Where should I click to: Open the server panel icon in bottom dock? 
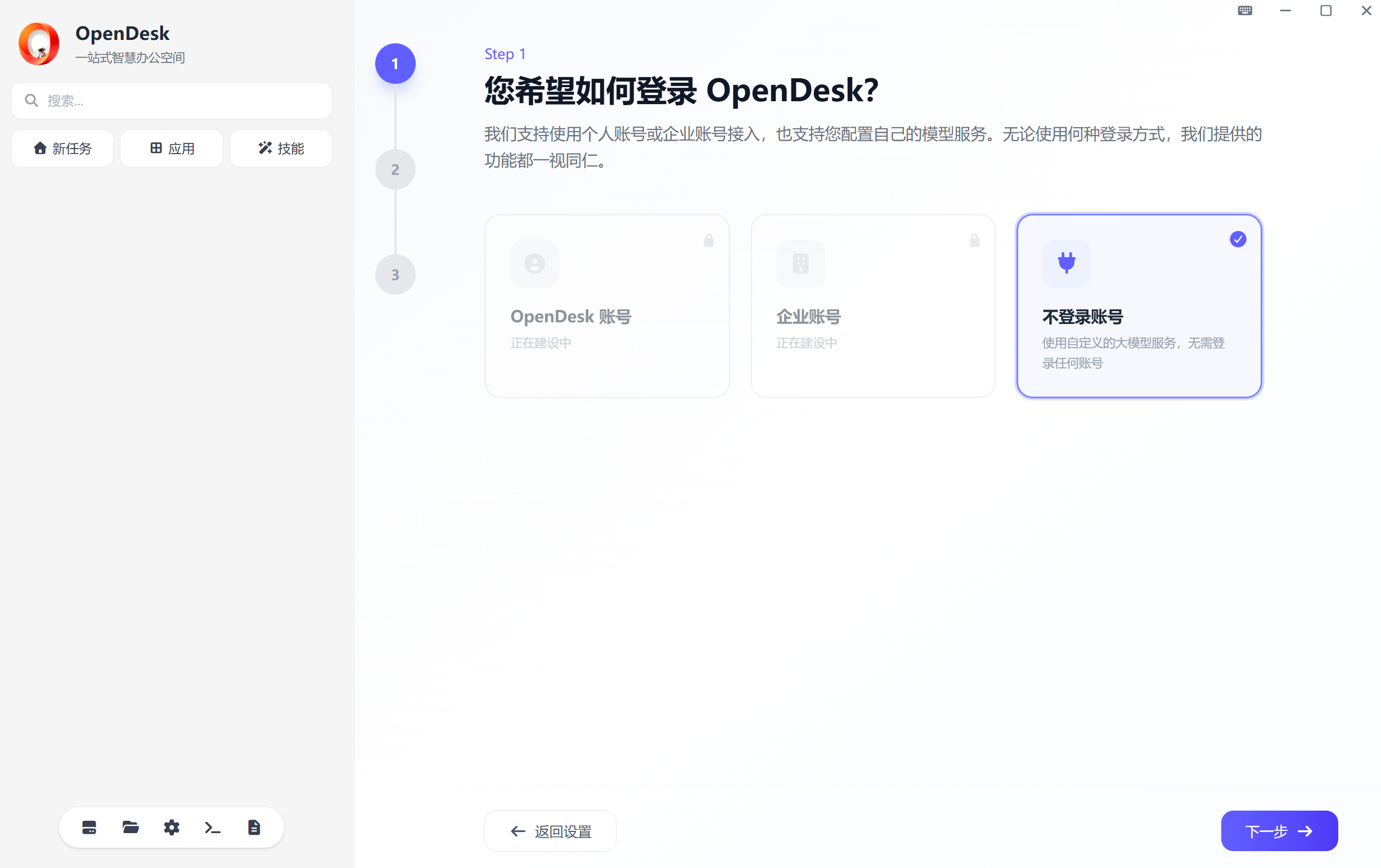(89, 827)
